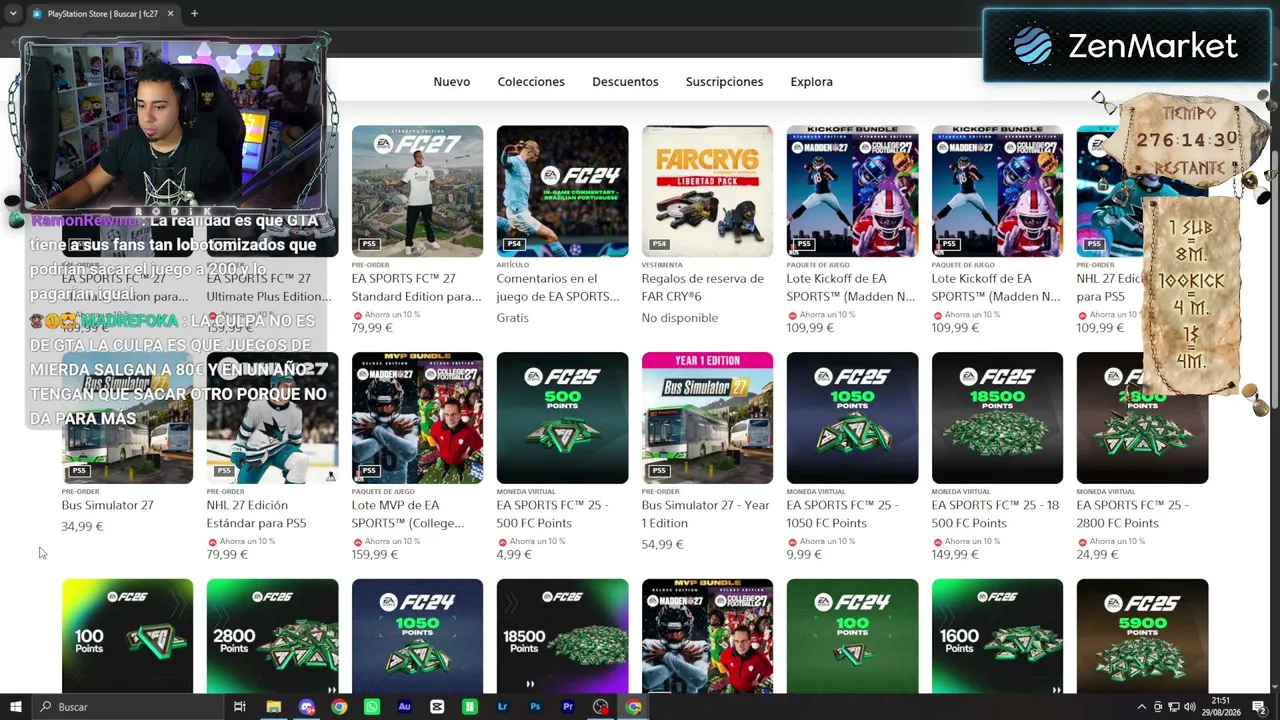Image resolution: width=1280 pixels, height=720 pixels.
Task: Open the Colecciones menu item
Action: 531,82
